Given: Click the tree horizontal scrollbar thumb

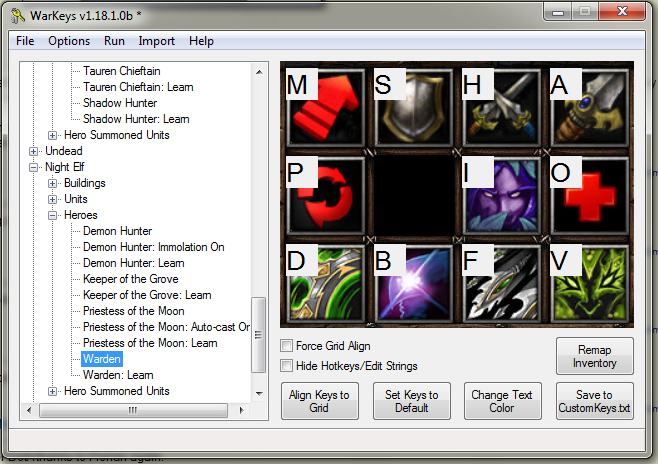Looking at the screenshot, I should pos(133,410).
